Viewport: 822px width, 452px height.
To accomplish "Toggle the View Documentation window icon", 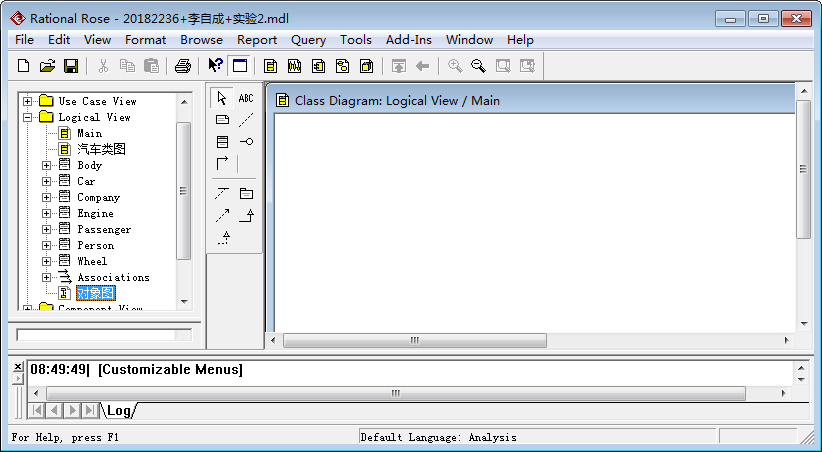I will point(240,66).
